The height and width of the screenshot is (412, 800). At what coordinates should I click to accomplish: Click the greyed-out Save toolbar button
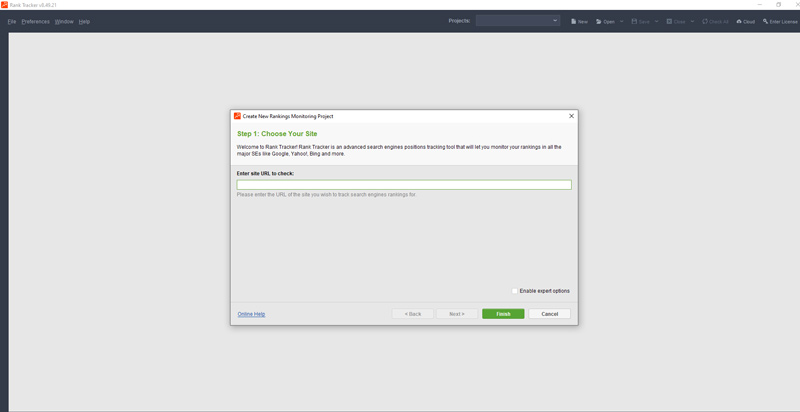(640, 21)
